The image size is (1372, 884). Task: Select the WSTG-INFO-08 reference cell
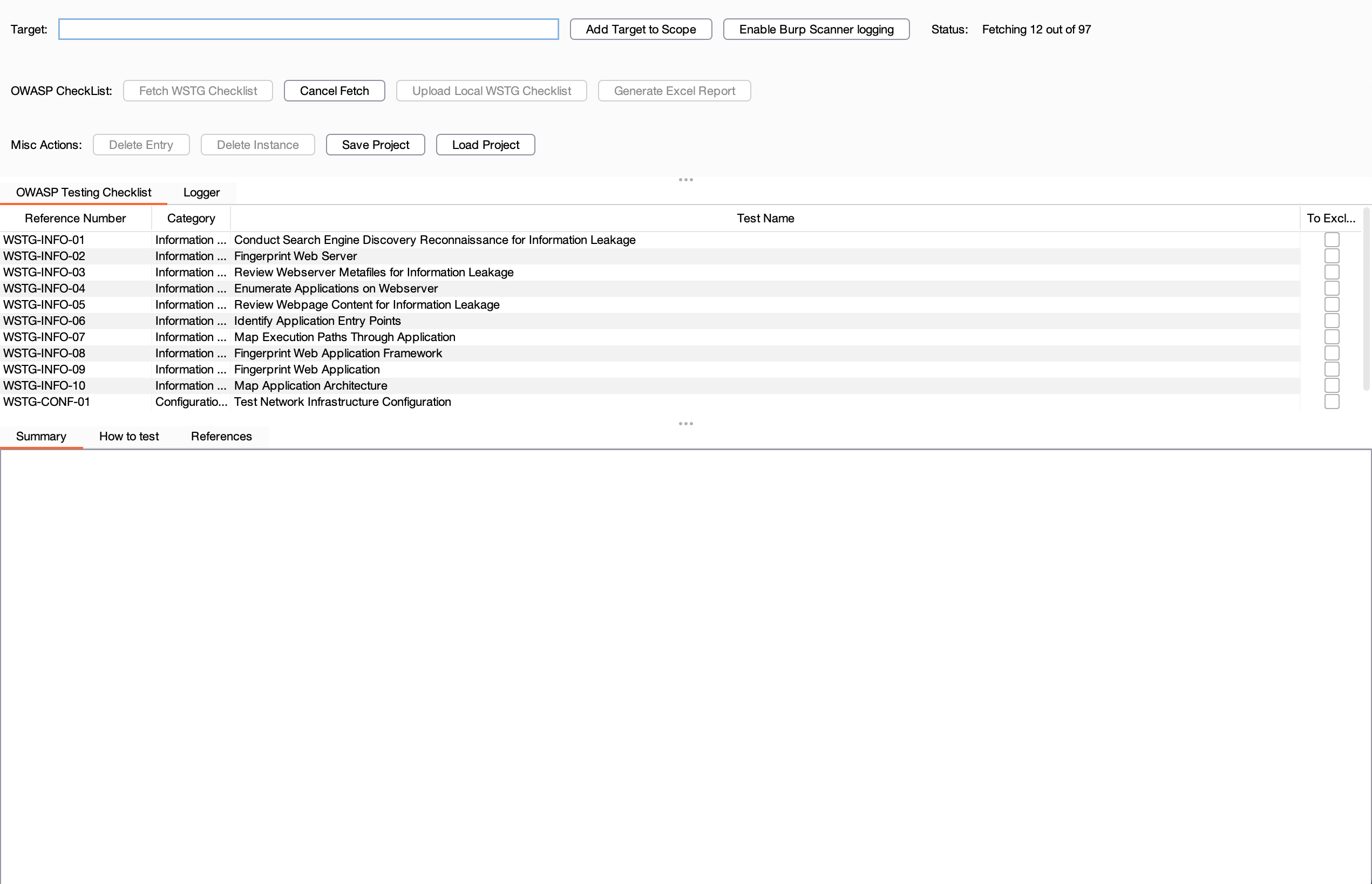click(x=76, y=353)
